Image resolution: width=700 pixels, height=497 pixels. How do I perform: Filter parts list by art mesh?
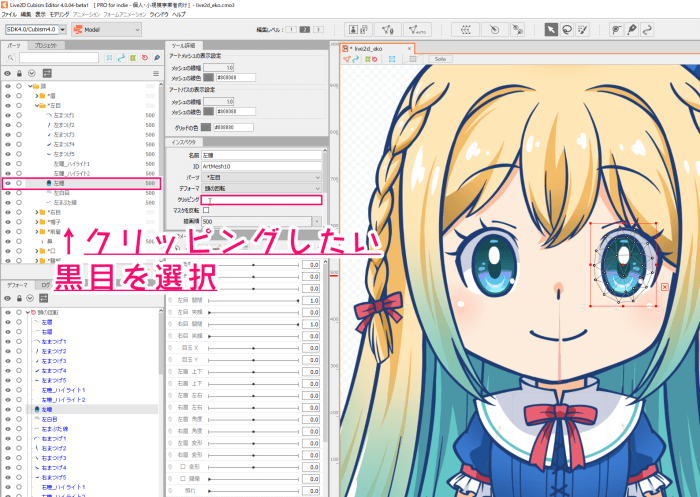(109, 58)
